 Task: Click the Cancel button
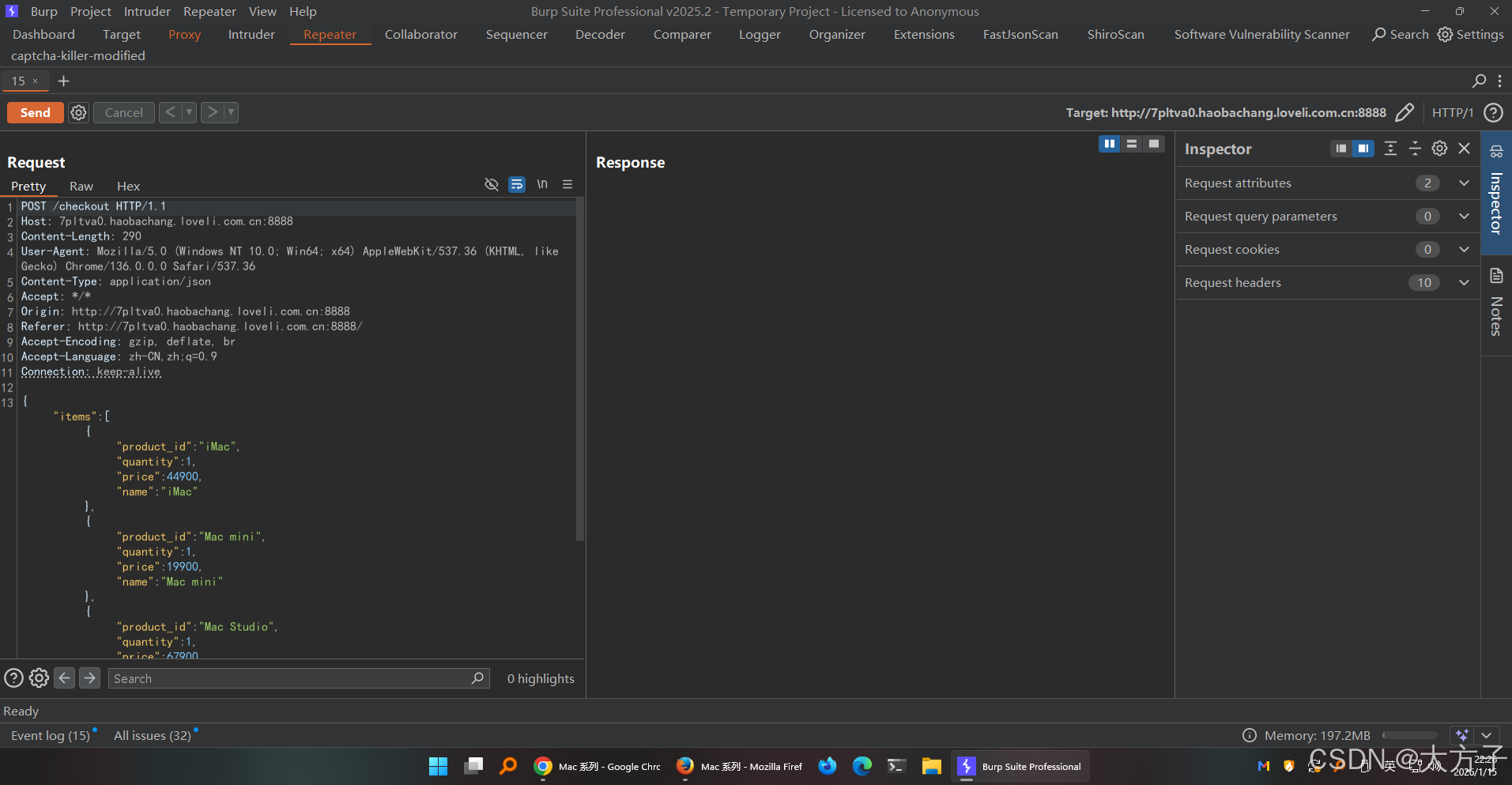click(x=124, y=112)
